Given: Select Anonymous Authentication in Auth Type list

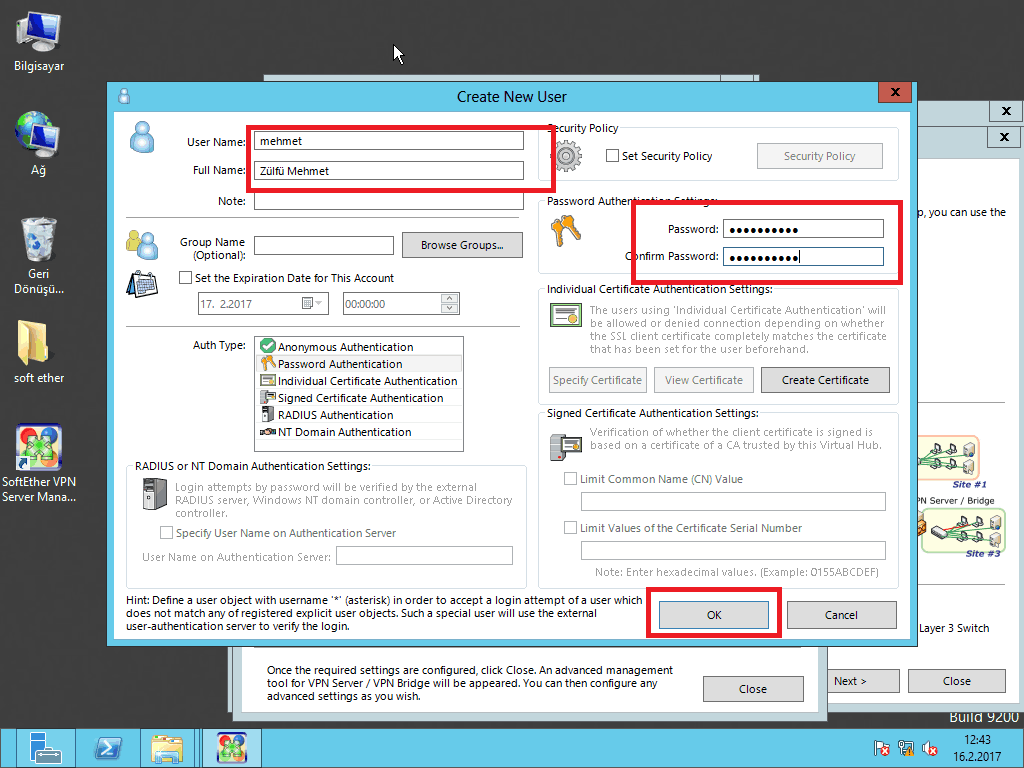Looking at the screenshot, I should click(345, 347).
